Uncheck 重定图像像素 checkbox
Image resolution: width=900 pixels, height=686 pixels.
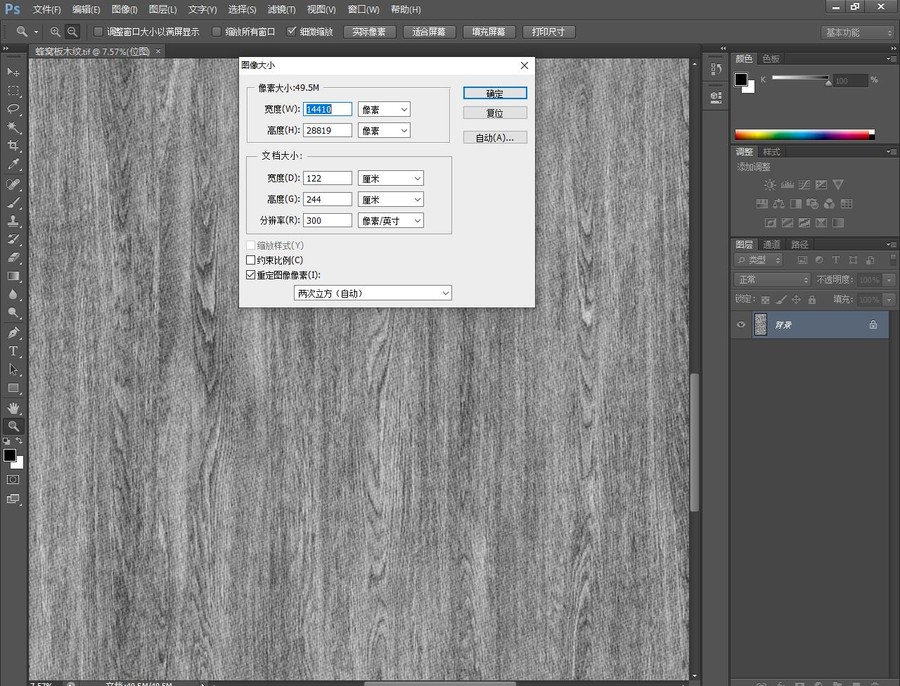(251, 275)
